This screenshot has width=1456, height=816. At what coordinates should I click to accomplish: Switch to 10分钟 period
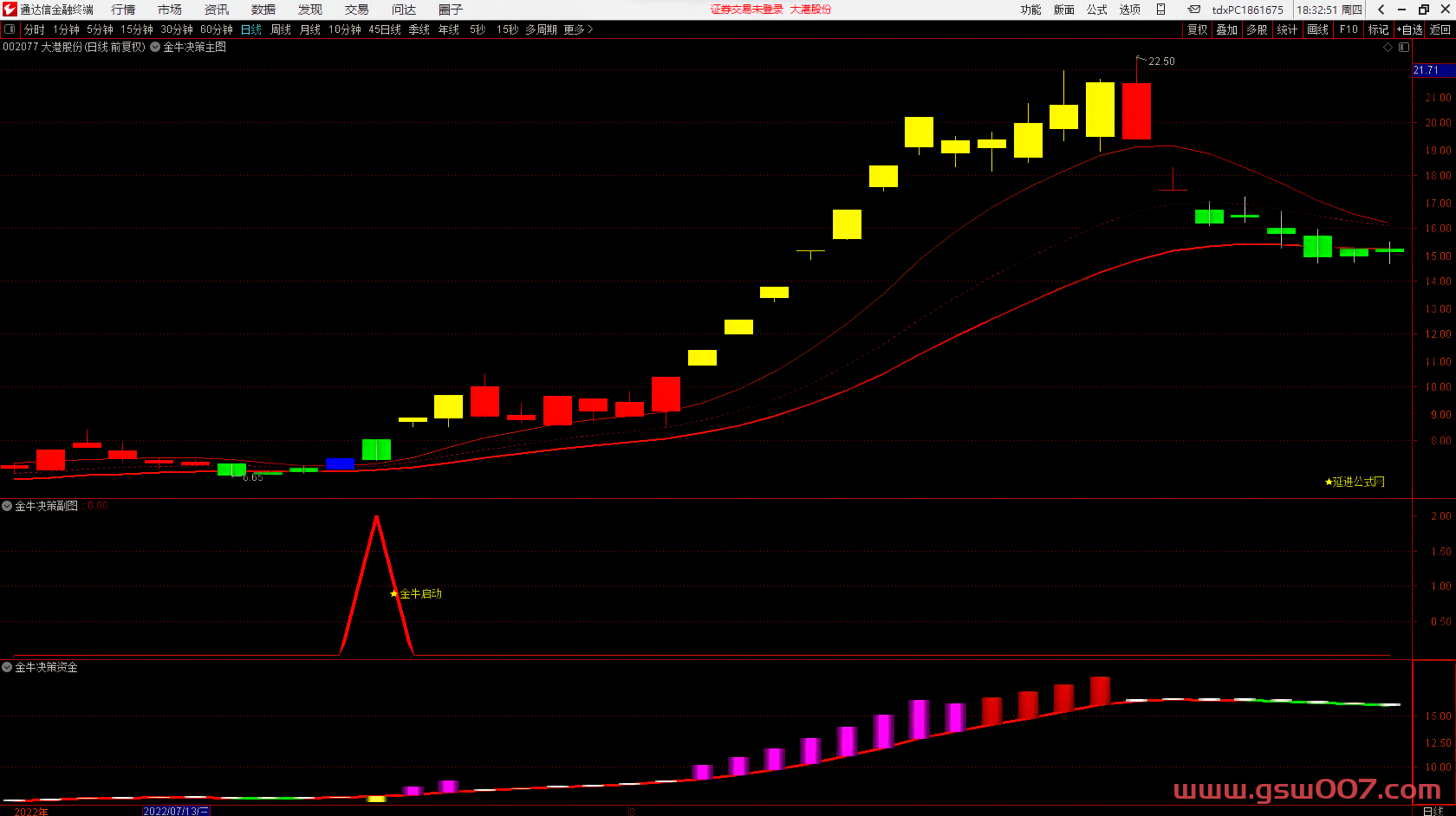click(344, 29)
